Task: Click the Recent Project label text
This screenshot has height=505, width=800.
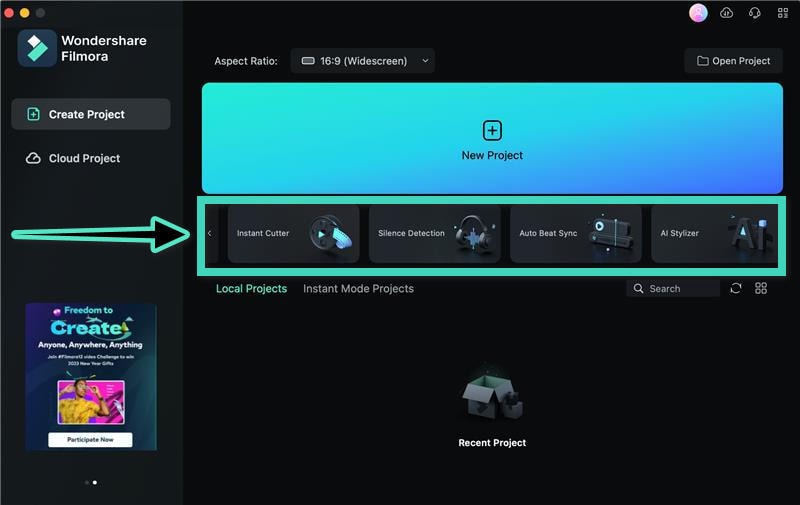Action: [492, 443]
